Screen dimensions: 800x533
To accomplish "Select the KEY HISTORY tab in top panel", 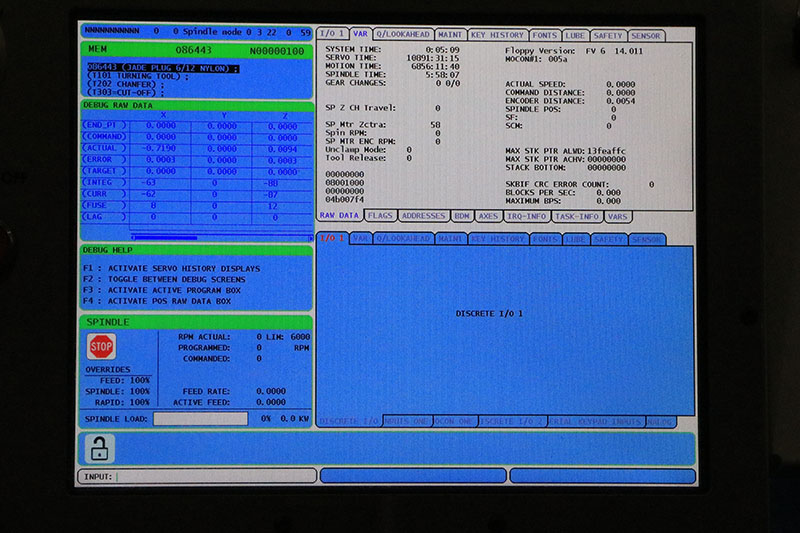I will coord(497,35).
